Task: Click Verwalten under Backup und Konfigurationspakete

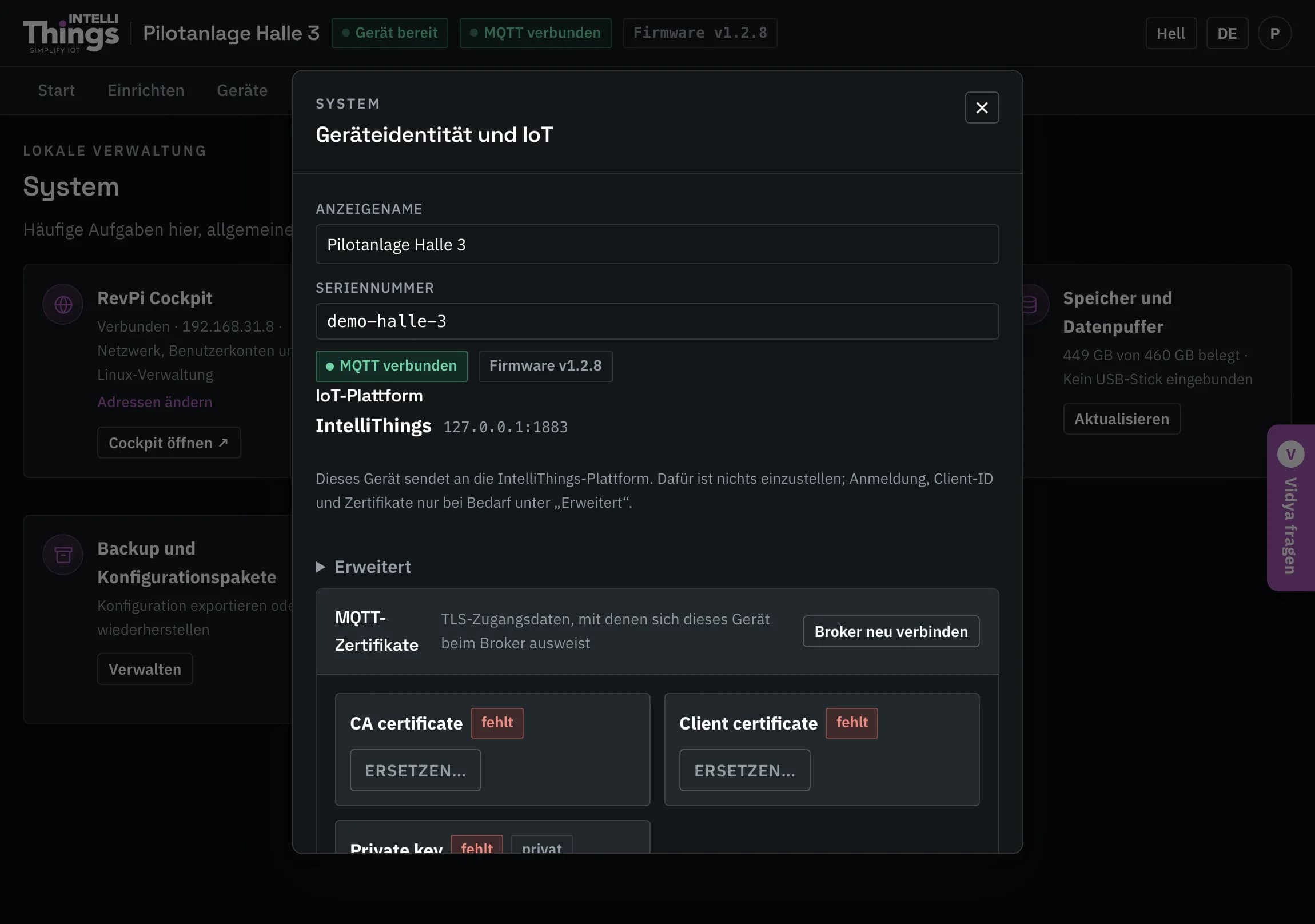Action: coord(145,669)
